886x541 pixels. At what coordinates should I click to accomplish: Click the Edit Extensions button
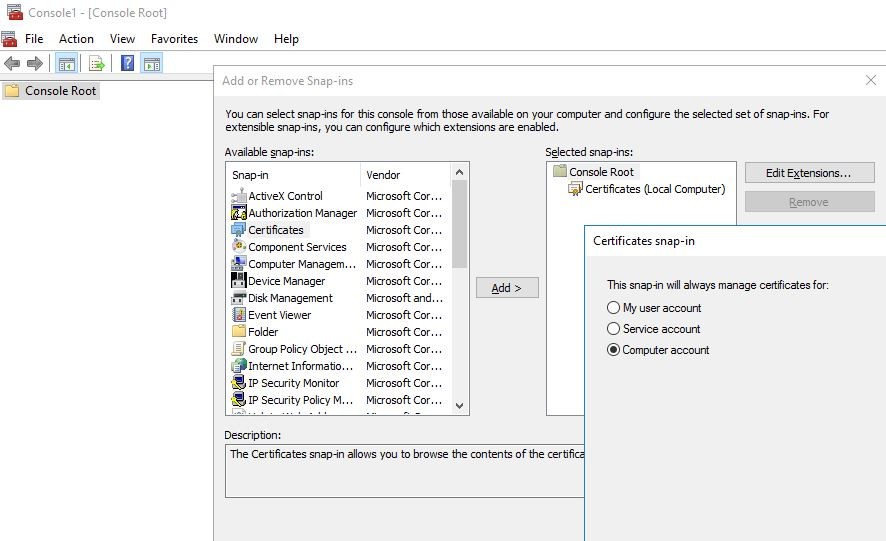[x=808, y=173]
